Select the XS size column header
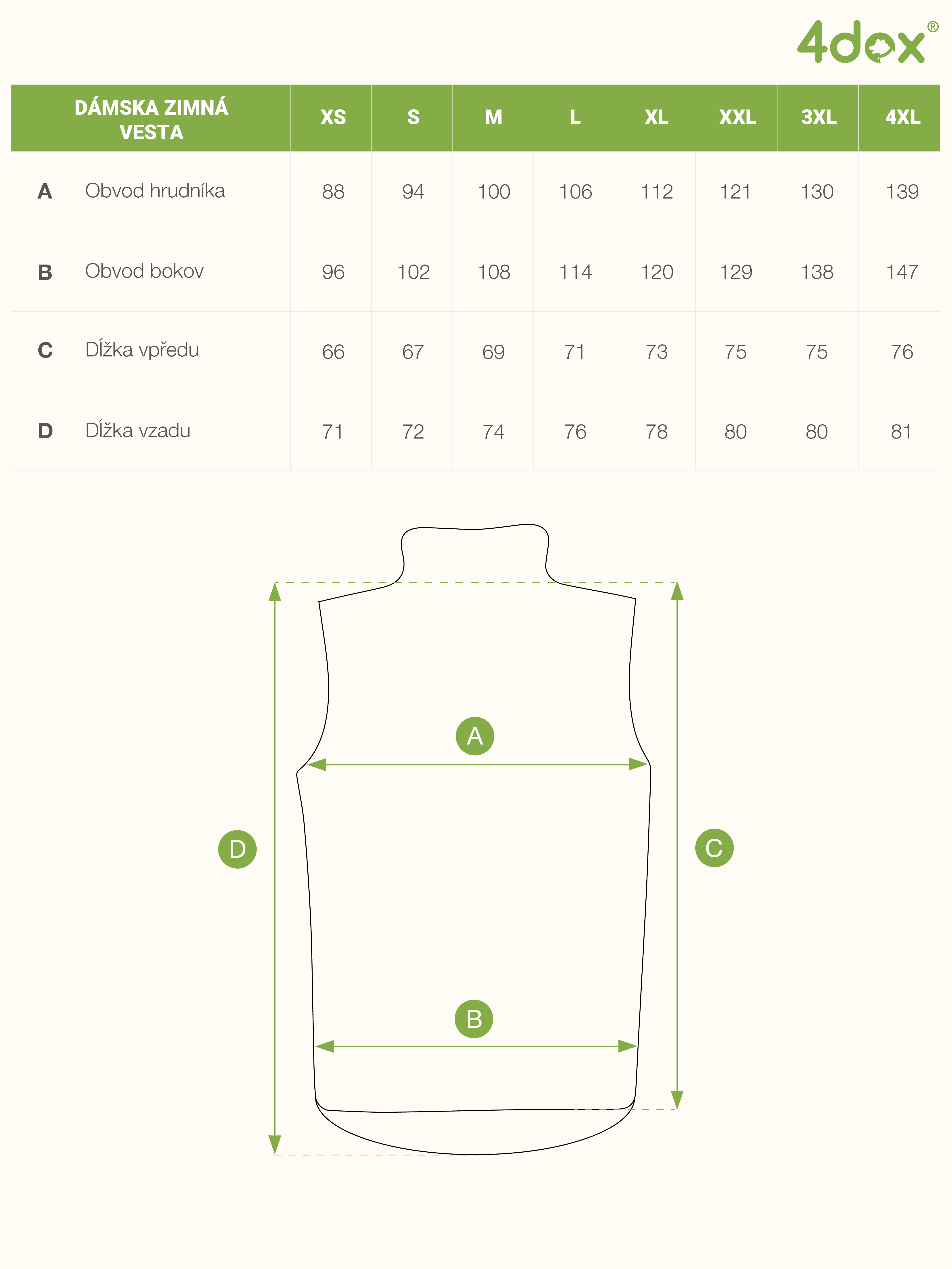This screenshot has height=1269, width=952. click(x=333, y=118)
